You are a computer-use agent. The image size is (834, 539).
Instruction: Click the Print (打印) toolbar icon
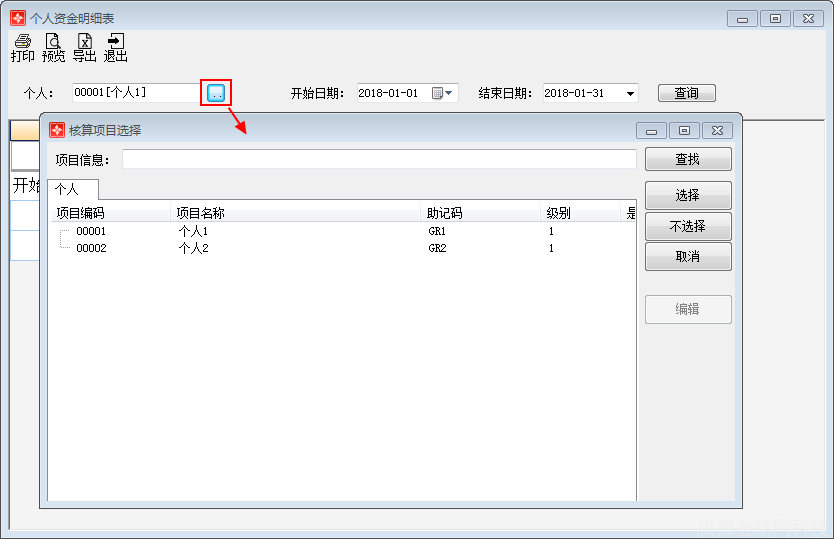tap(22, 48)
